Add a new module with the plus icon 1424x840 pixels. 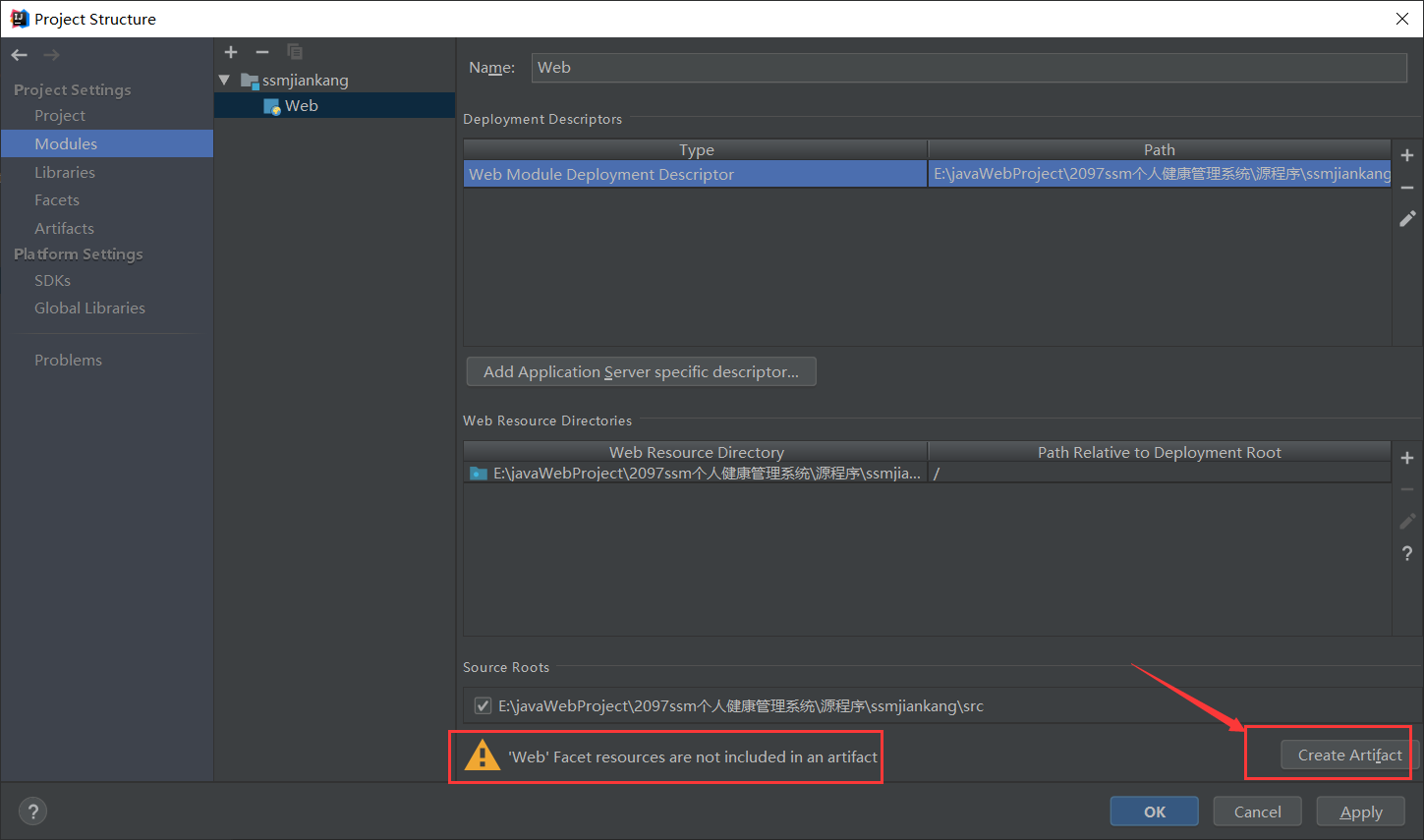click(x=231, y=52)
